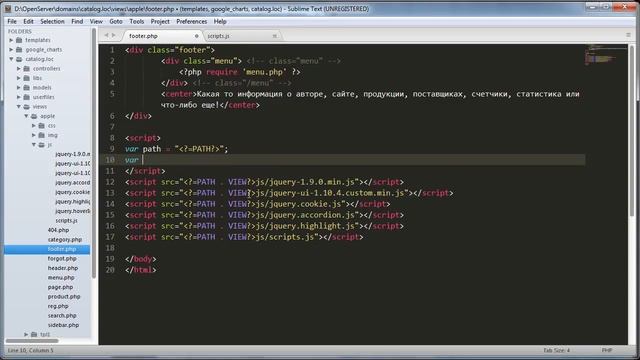Image resolution: width=640 pixels, height=360 pixels.
Task: Open the Tools menu
Action: point(137,21)
